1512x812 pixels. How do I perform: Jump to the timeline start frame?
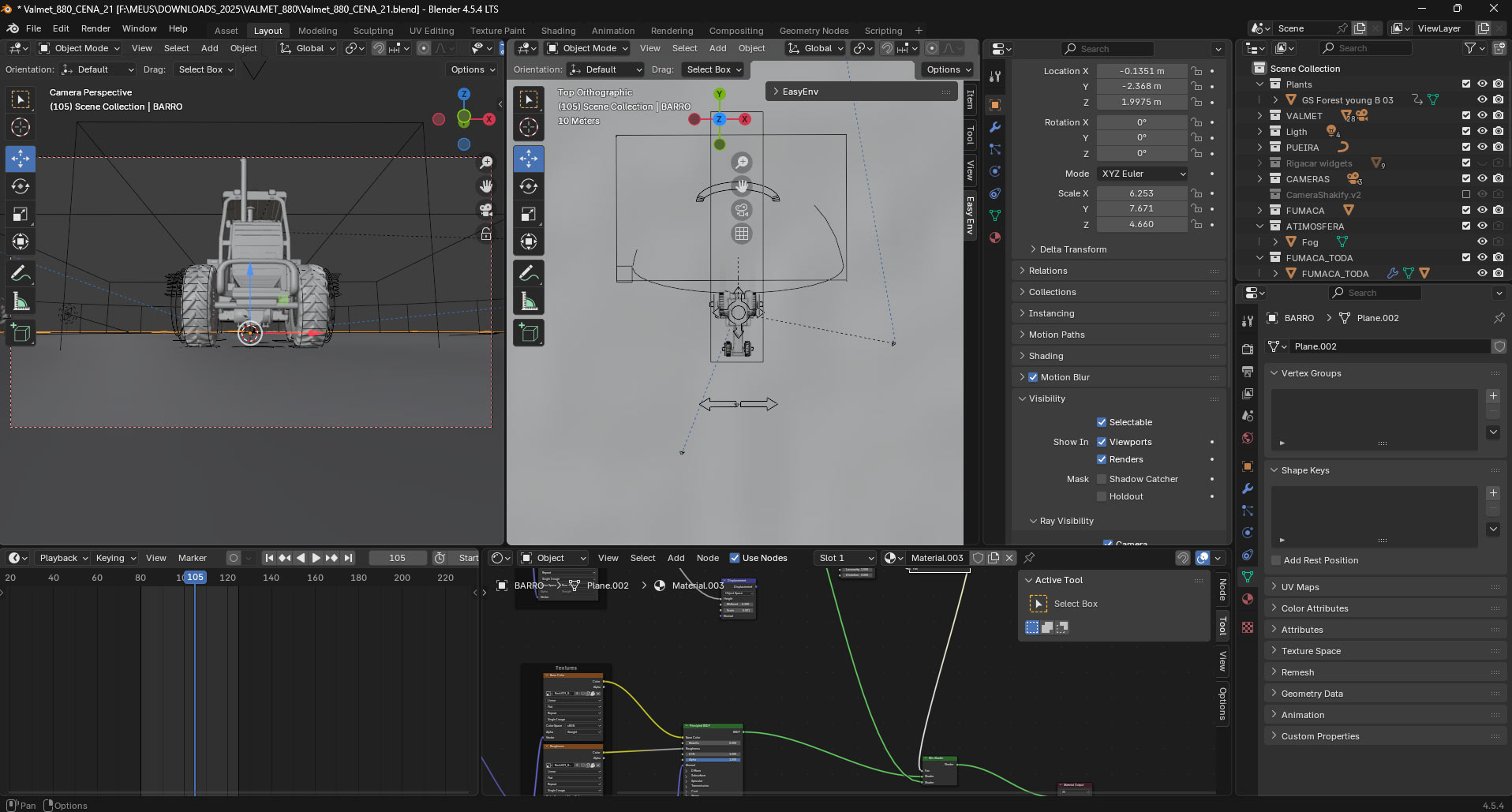tap(269, 558)
